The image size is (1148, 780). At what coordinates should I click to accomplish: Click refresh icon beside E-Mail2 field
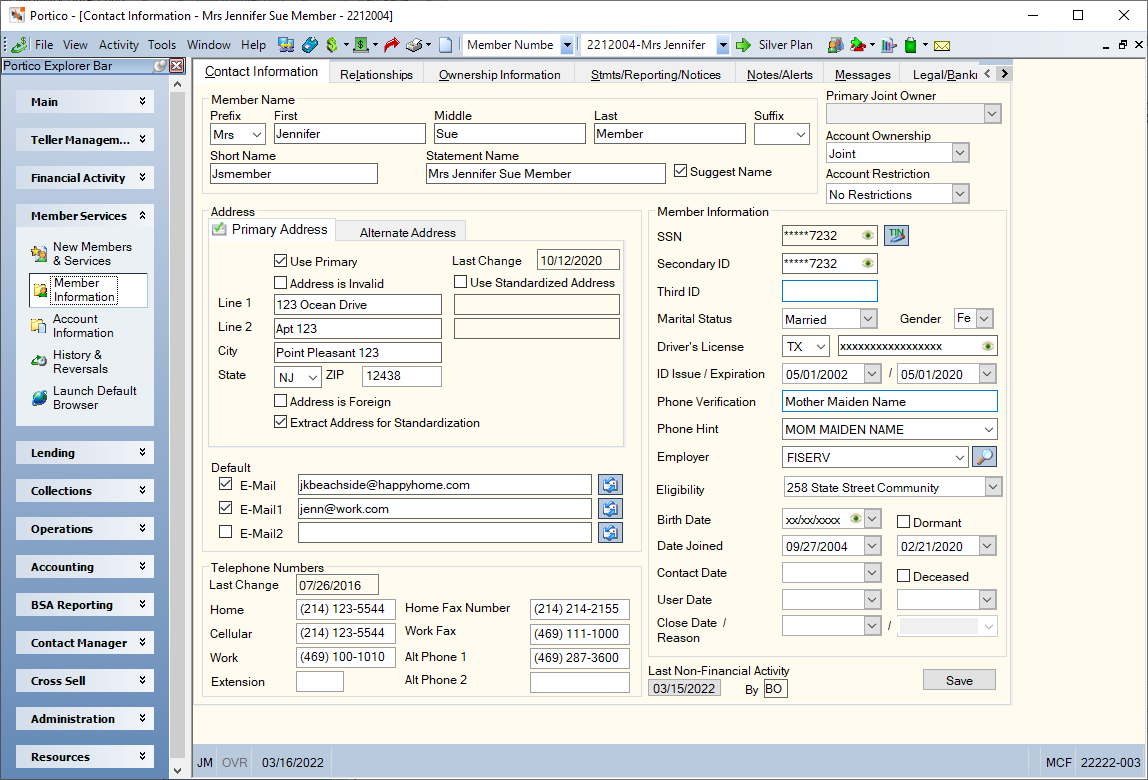point(610,532)
